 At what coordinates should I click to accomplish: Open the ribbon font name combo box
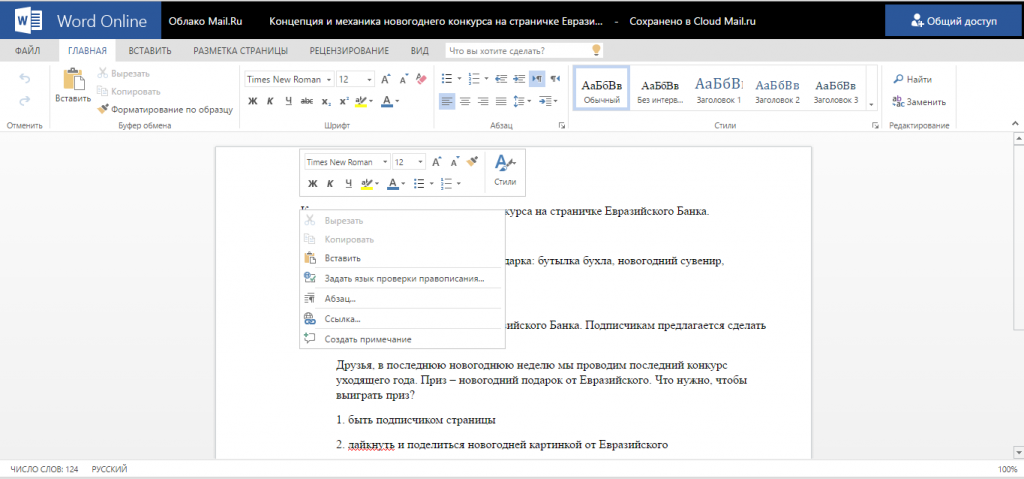[289, 79]
